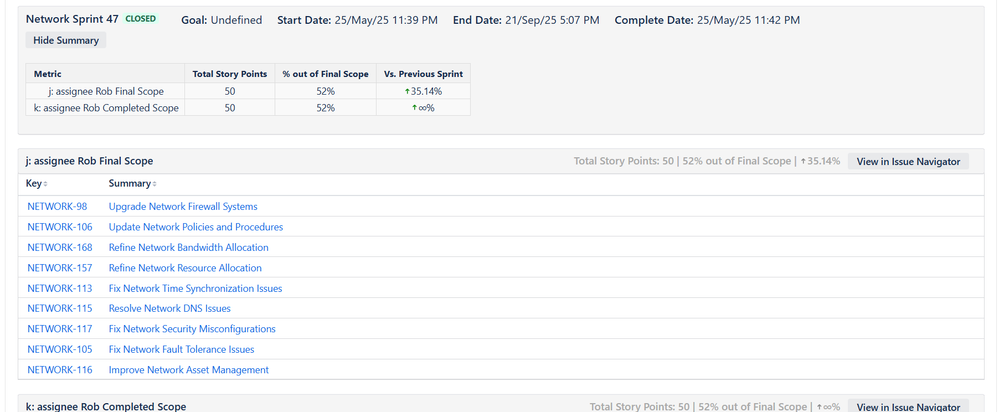
Task: Click the j: assignee Rob Final Scope section title
Action: [89, 161]
